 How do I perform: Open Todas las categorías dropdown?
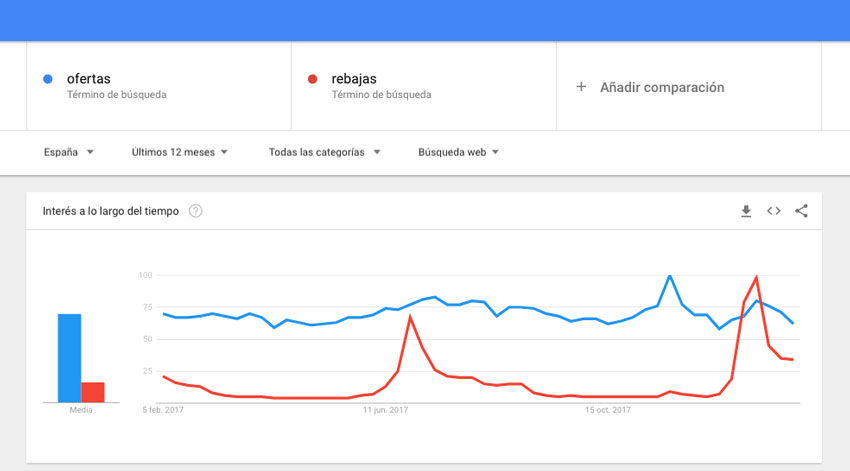pyautogui.click(x=325, y=152)
